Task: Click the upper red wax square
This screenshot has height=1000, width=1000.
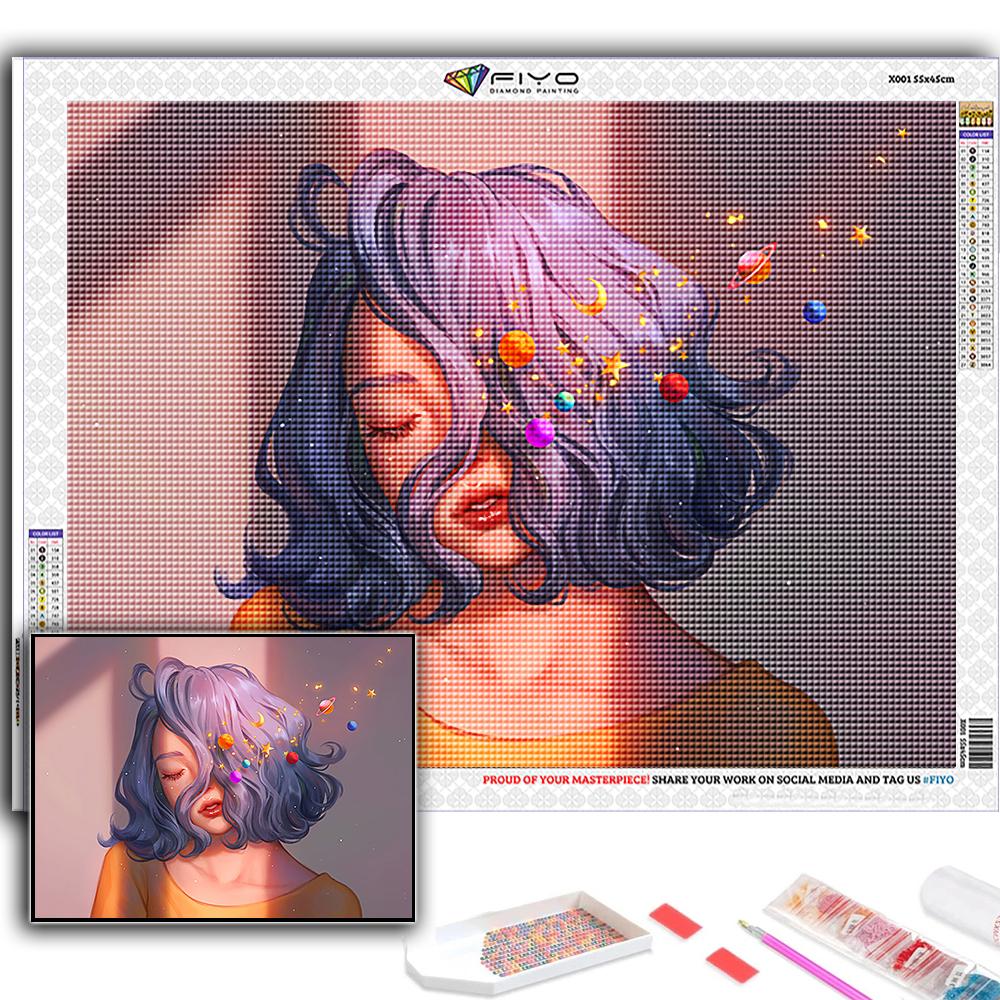Action: pyautogui.click(x=675, y=920)
